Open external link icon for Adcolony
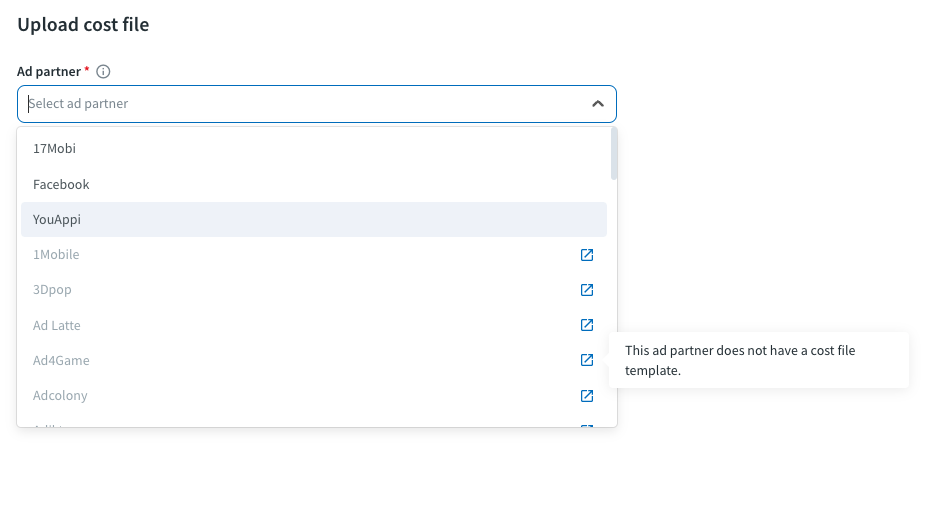The height and width of the screenshot is (506, 929). (587, 395)
